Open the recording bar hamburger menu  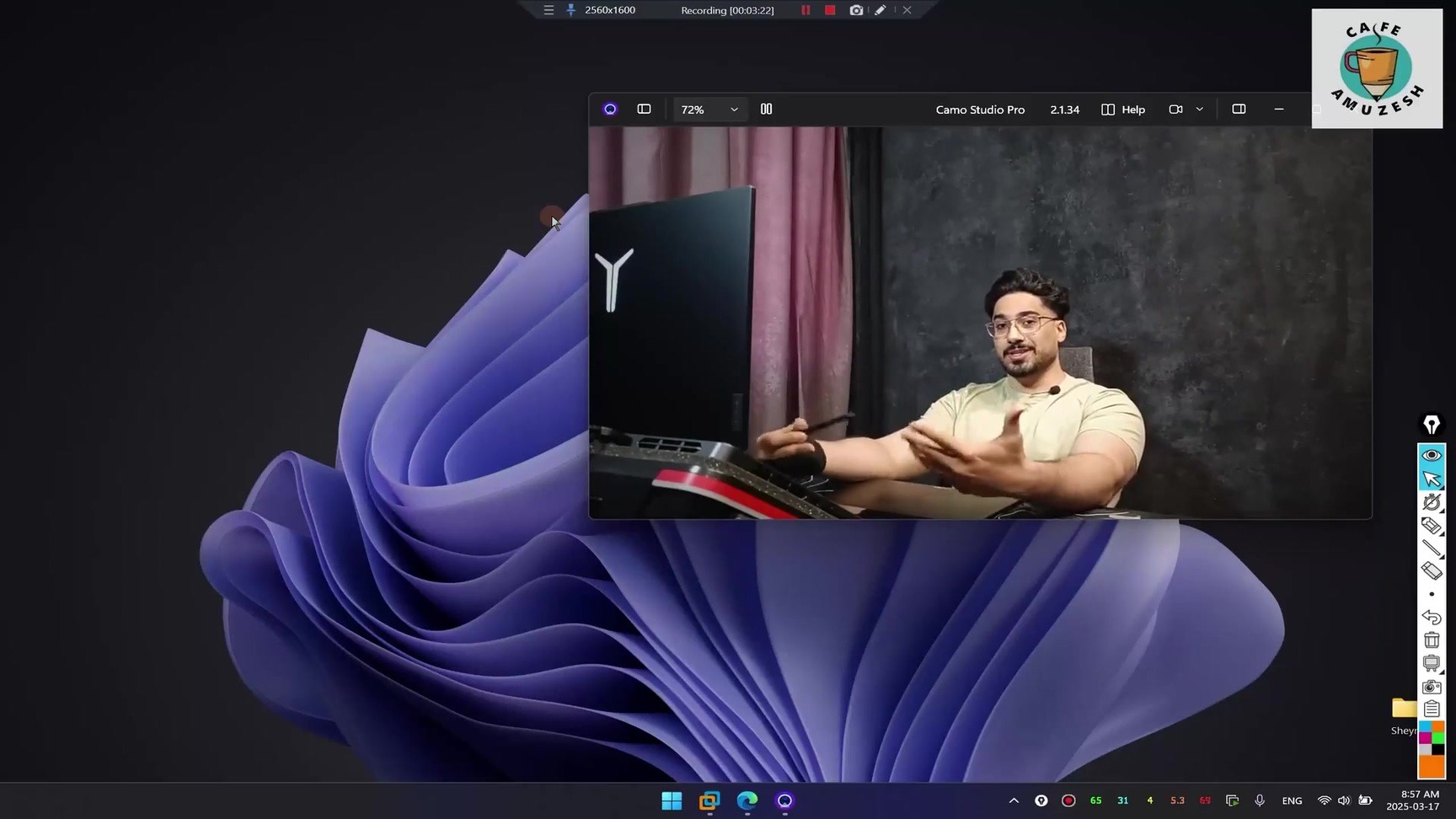(549, 10)
